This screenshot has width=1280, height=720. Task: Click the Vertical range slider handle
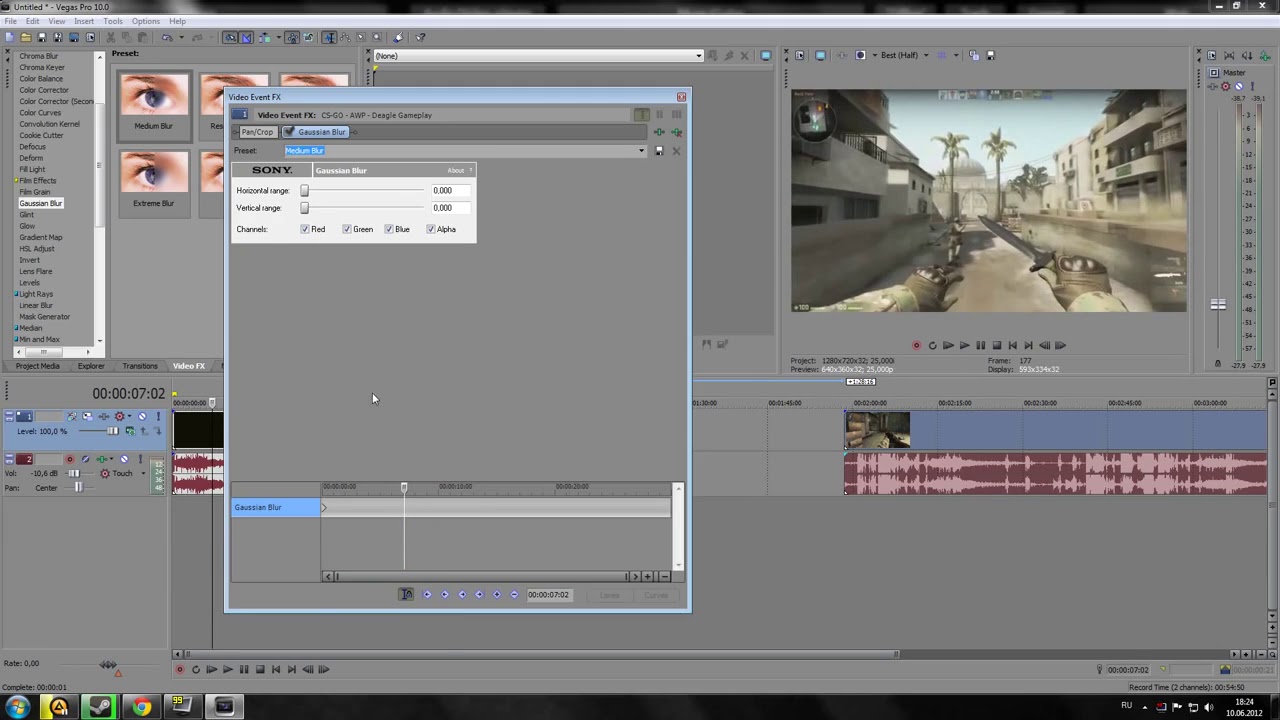(305, 208)
